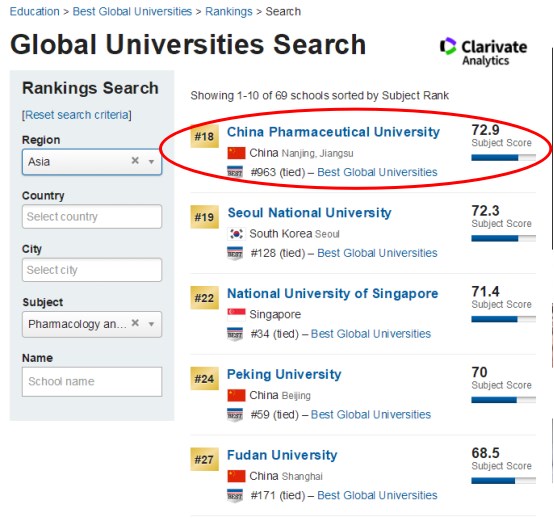
Task: Click the South Korea flag icon
Action: tap(236, 234)
